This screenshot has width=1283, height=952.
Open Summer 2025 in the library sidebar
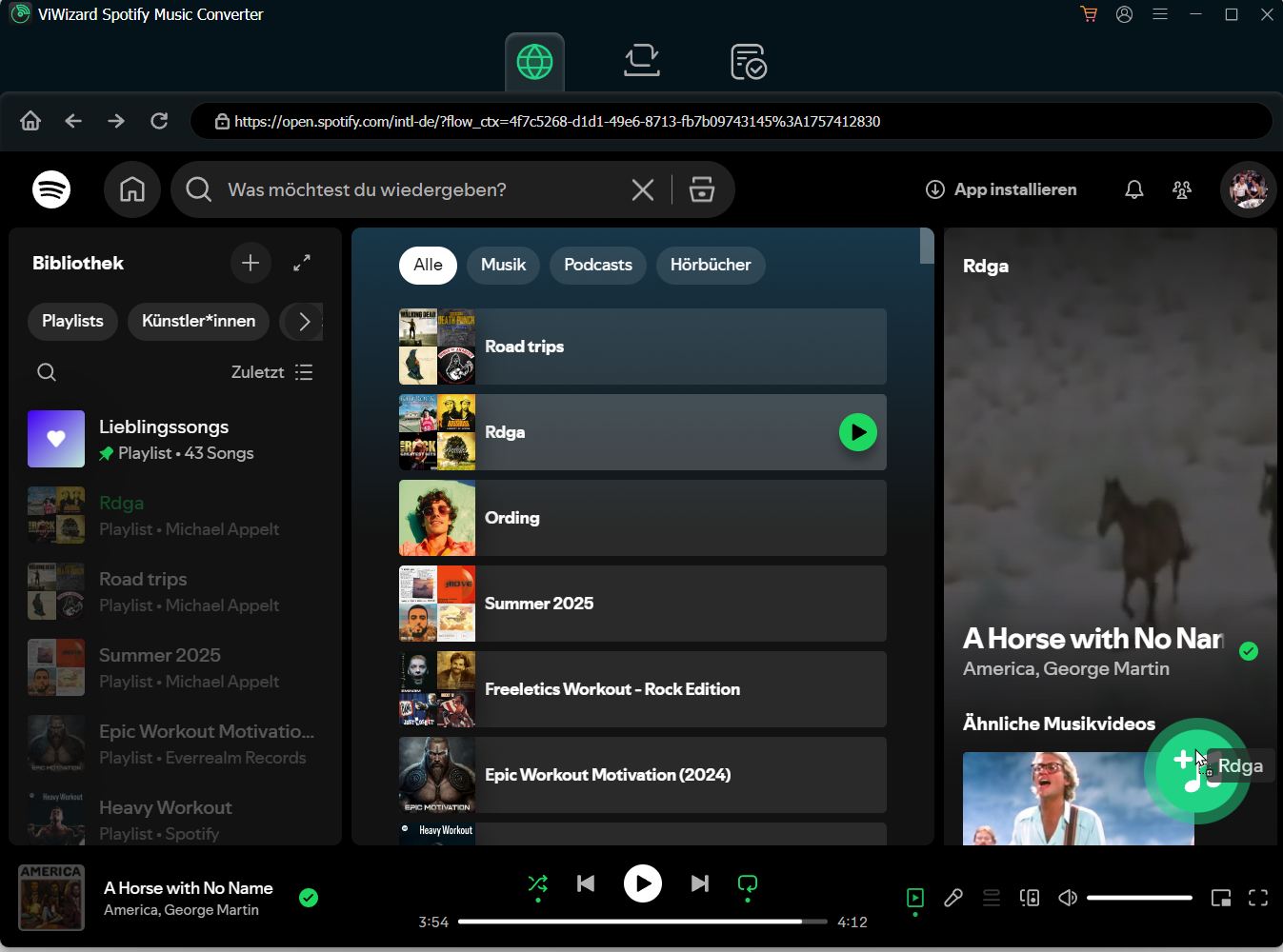pyautogui.click(x=175, y=667)
